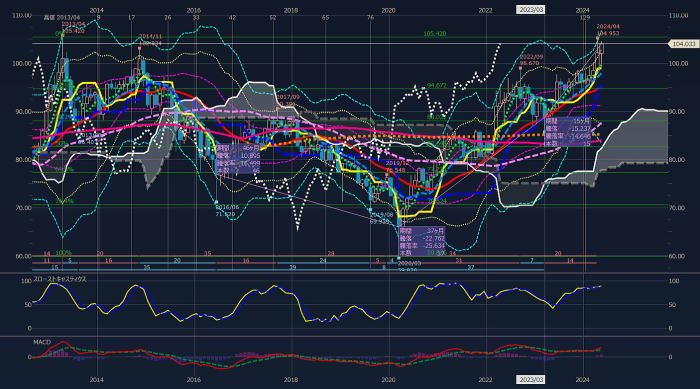700x389 pixels.
Task: Click the right-side 50 on the stochastics scale
Action: [673, 305]
